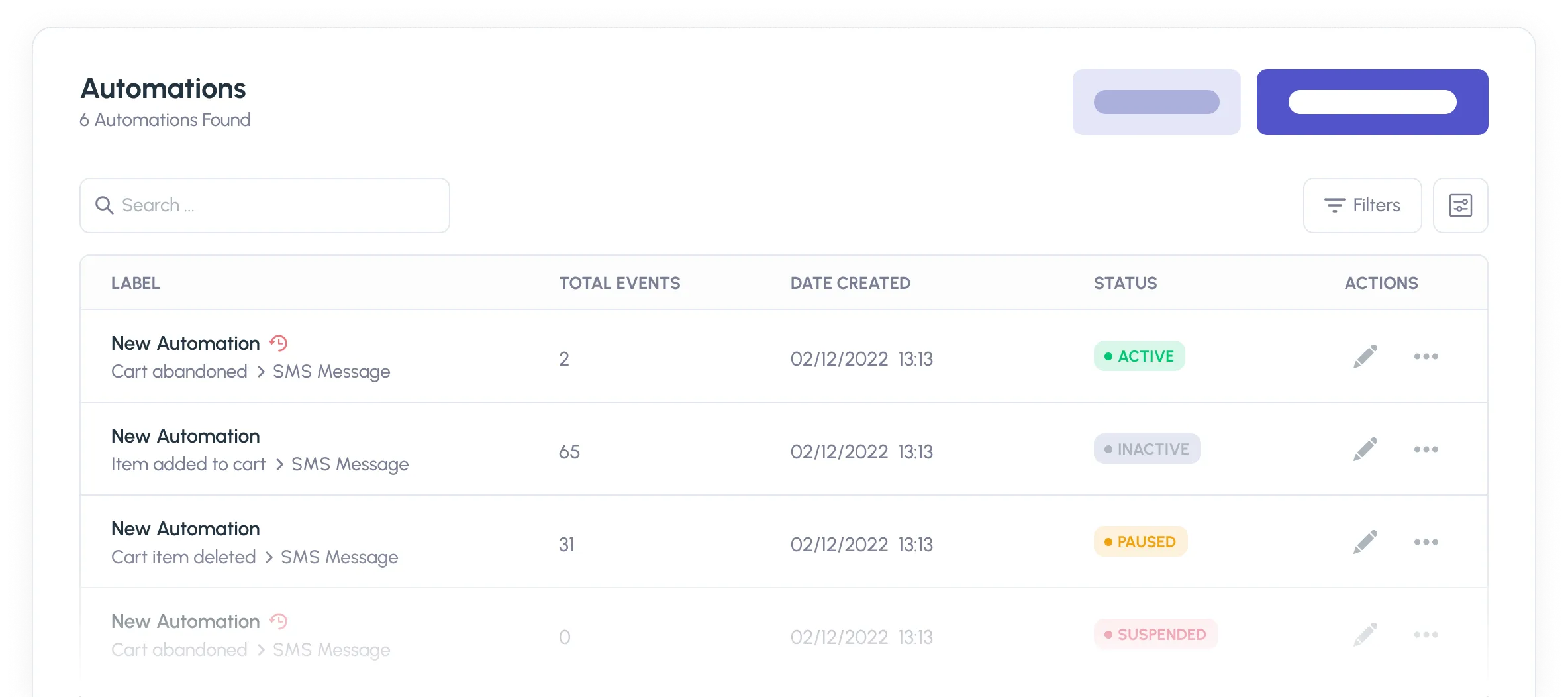Toggle the gray INACTIVE status badge
The width and height of the screenshot is (1568, 697).
click(x=1147, y=449)
